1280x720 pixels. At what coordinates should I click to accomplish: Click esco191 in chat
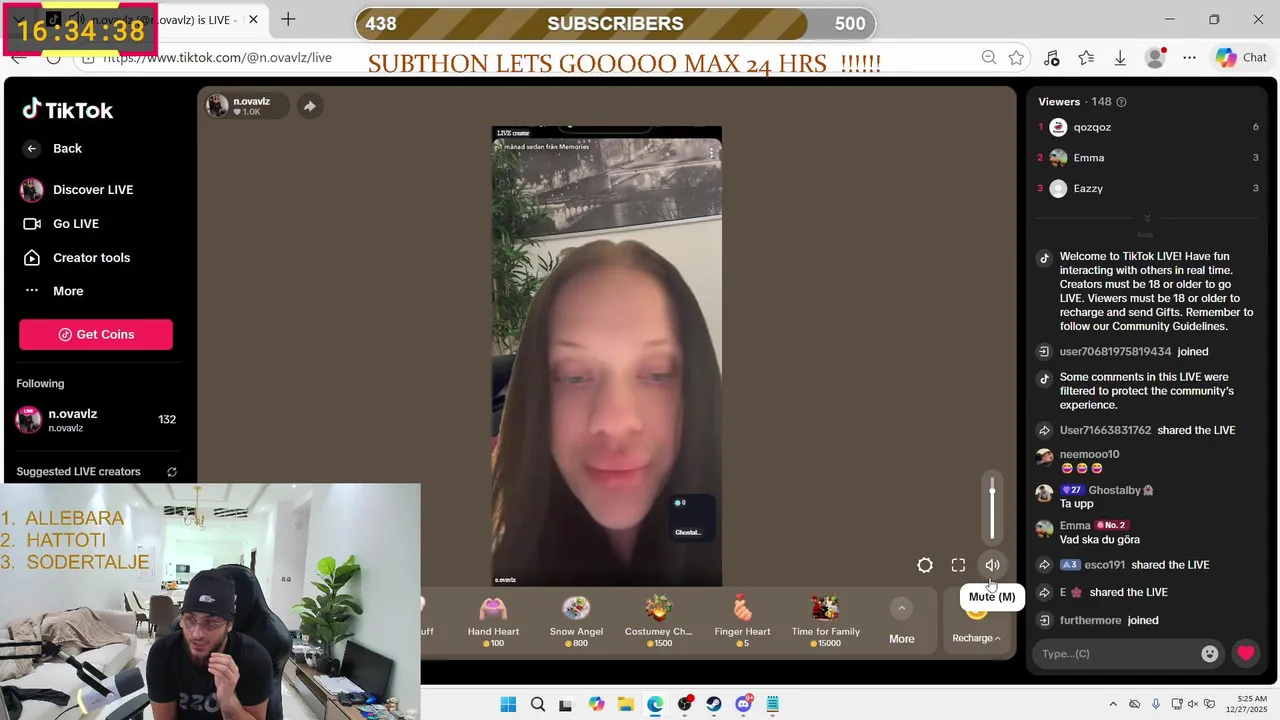click(1104, 565)
